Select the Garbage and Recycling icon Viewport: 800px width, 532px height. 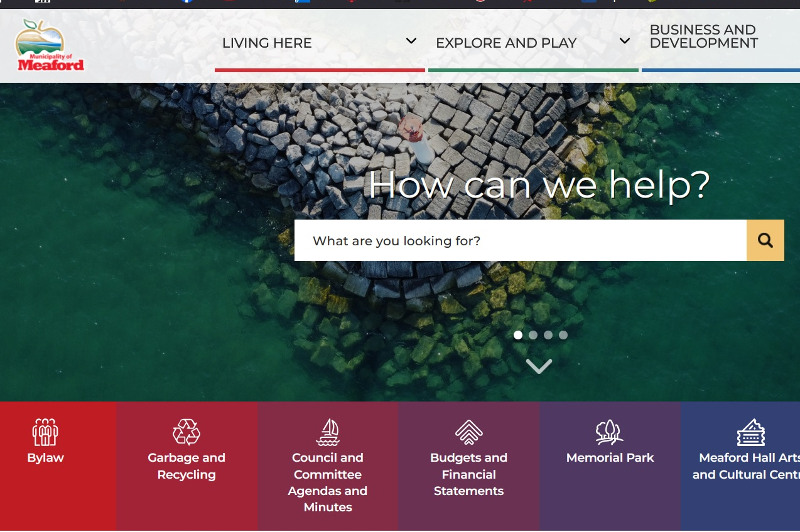(186, 432)
